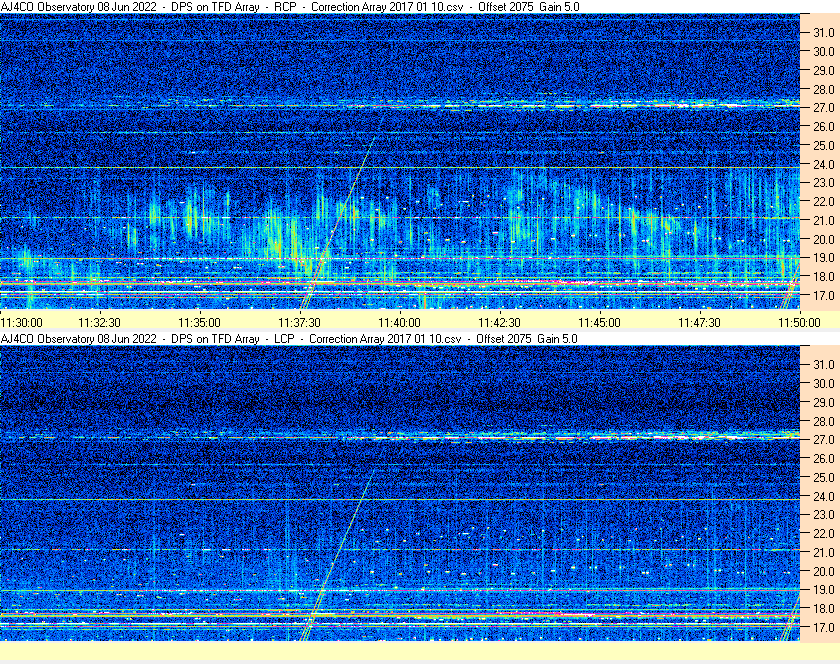
Task: Click the 11:42:30 time axis label
Action: click(x=499, y=322)
